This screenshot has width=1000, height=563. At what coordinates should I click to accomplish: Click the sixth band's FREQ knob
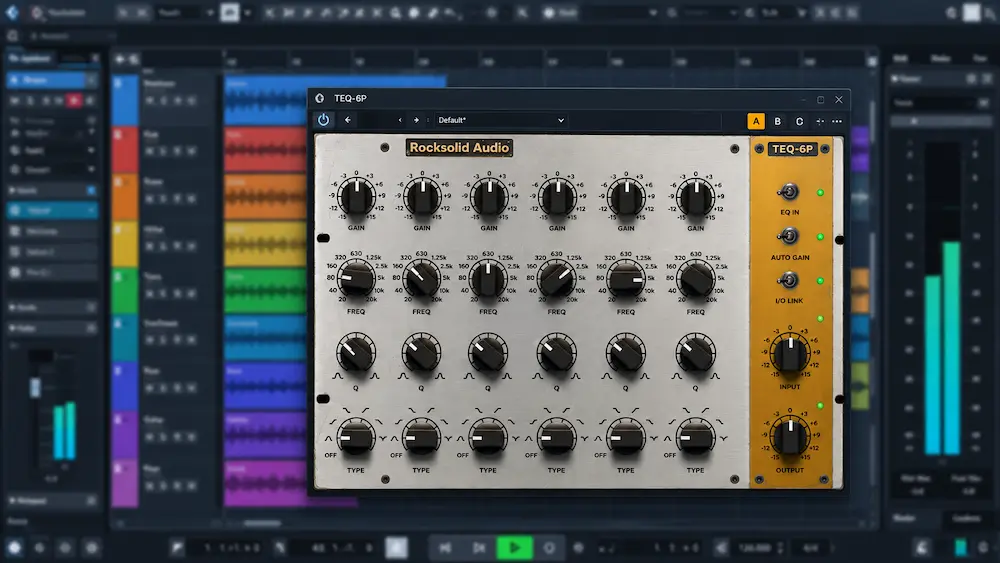pos(695,279)
